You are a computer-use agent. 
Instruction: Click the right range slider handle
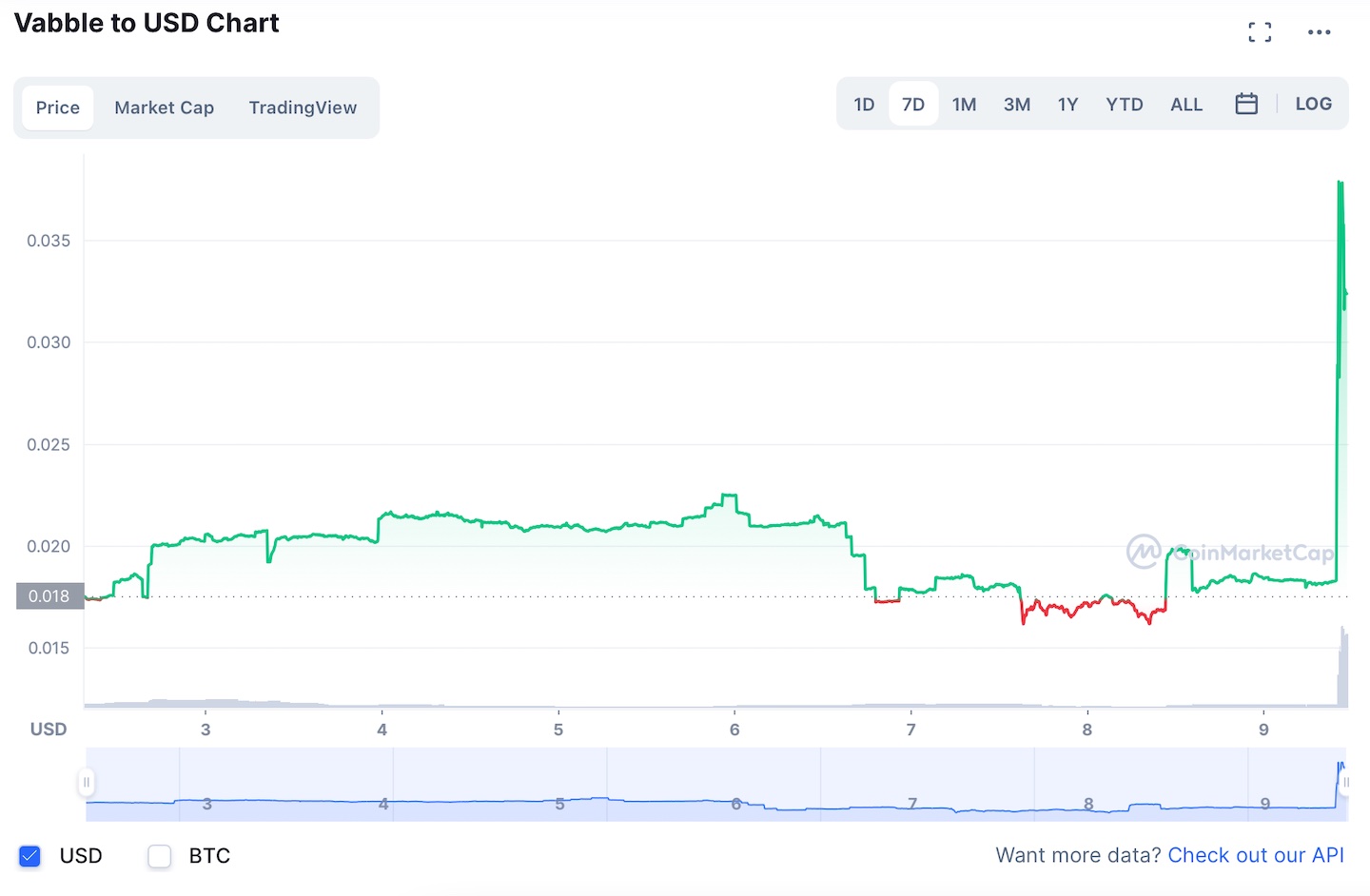(1345, 783)
